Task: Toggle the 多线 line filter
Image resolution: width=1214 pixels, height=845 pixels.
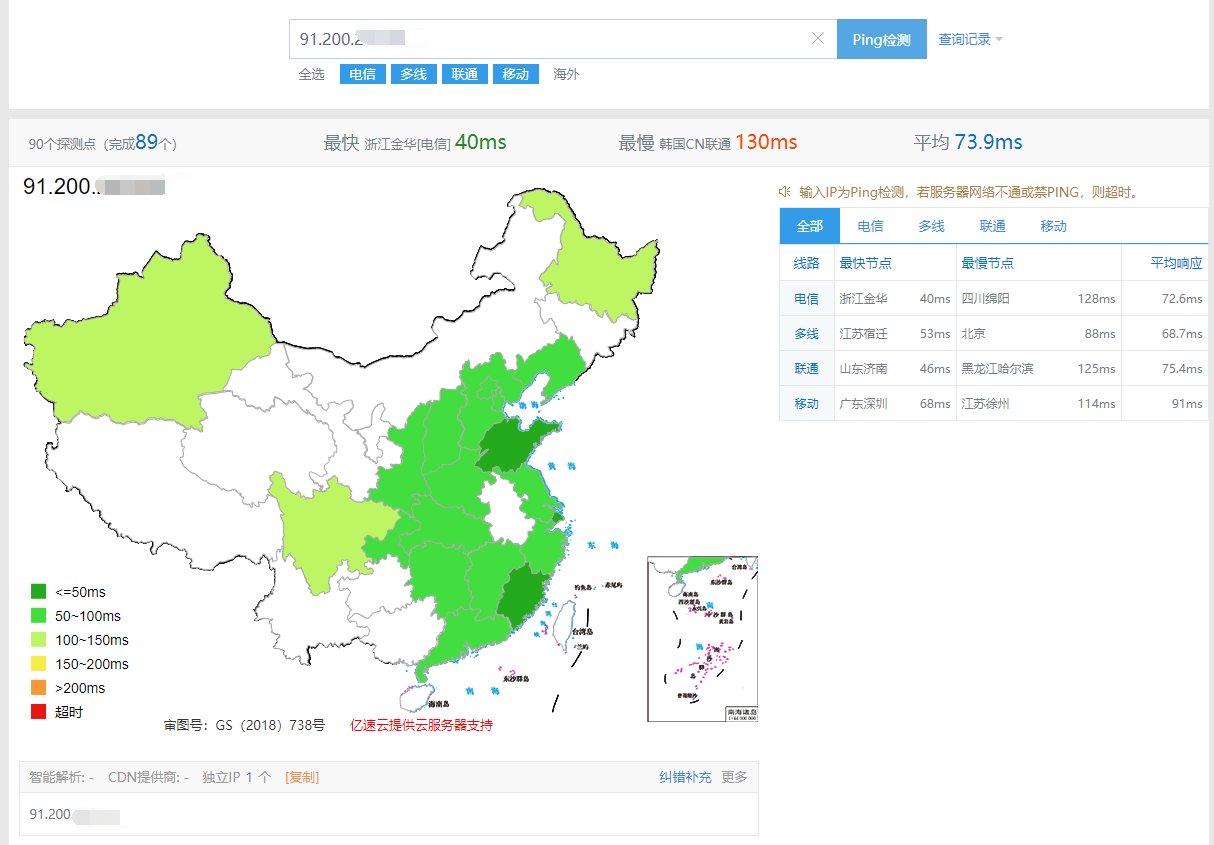Action: (414, 74)
